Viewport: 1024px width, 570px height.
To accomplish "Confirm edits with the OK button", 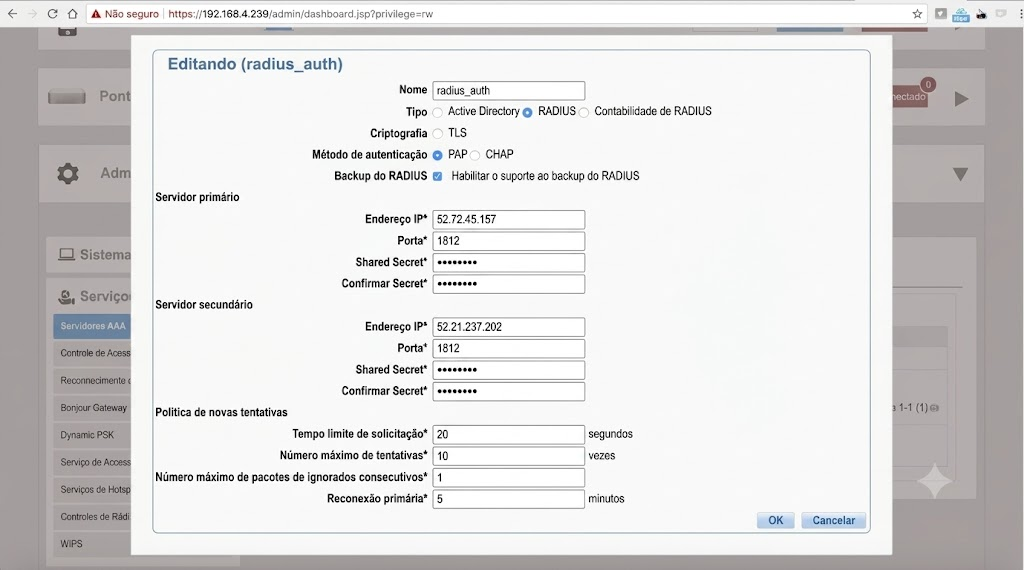I will [775, 520].
